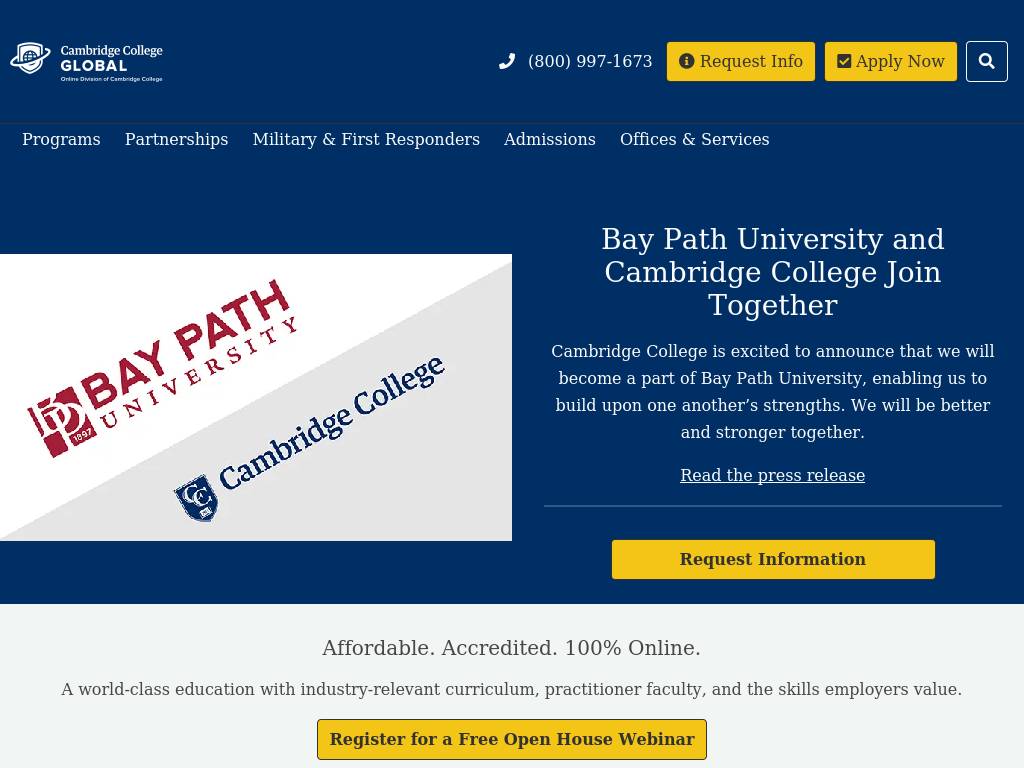Select the Apply Now header button label
Screen dimensions: 1024x768
click(x=900, y=61)
